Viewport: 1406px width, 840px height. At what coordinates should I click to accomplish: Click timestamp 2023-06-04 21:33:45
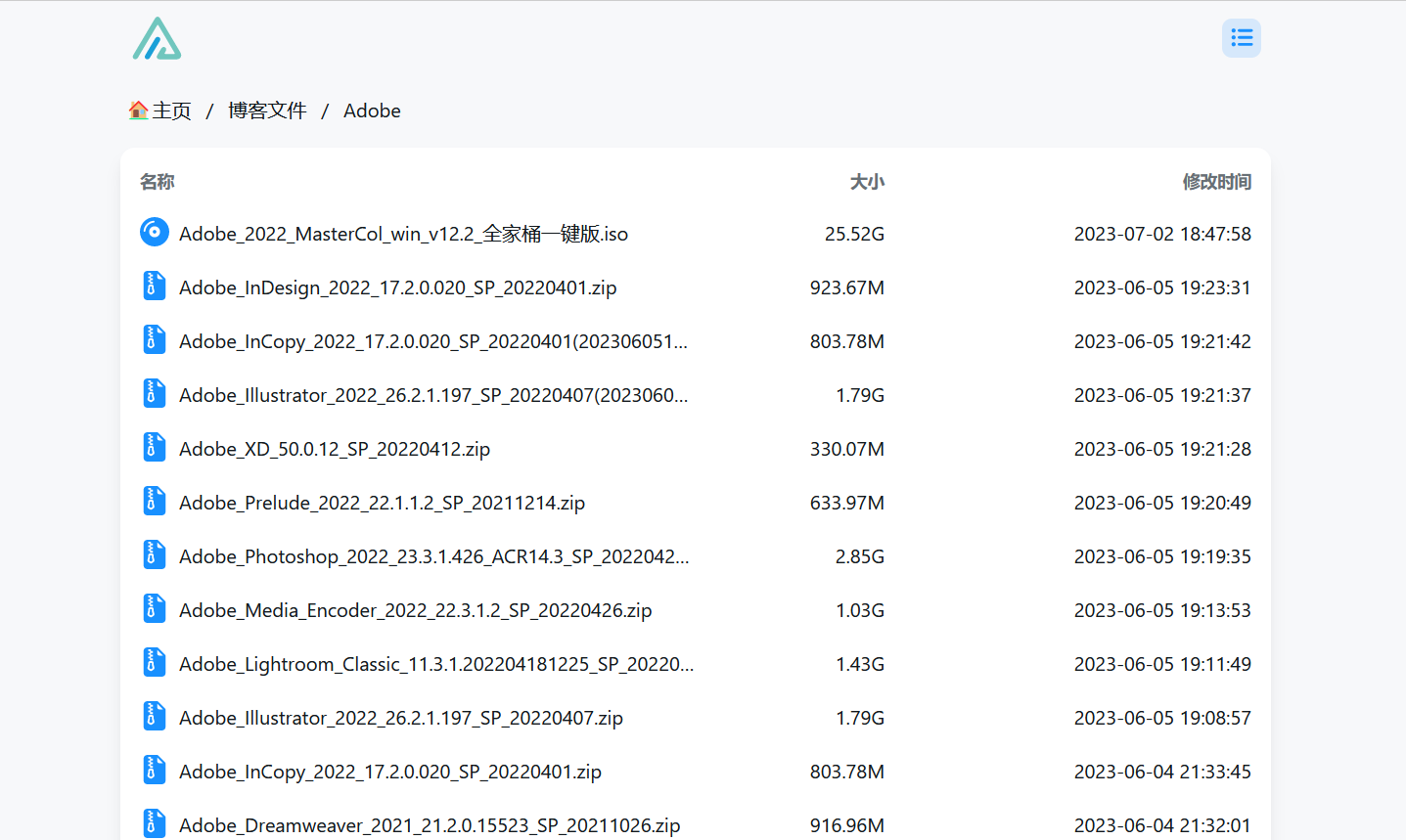pyautogui.click(x=1162, y=772)
